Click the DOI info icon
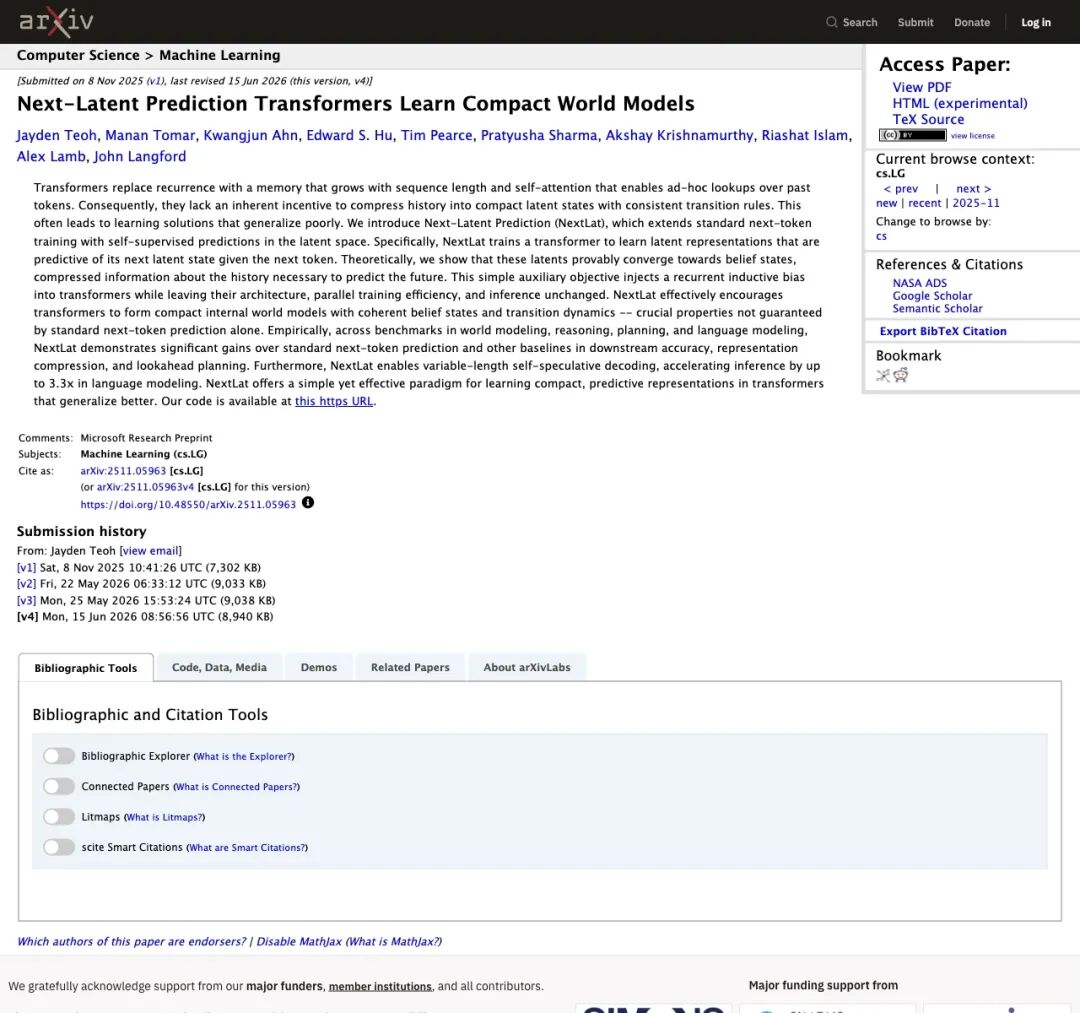The image size is (1080, 1013). (x=308, y=503)
